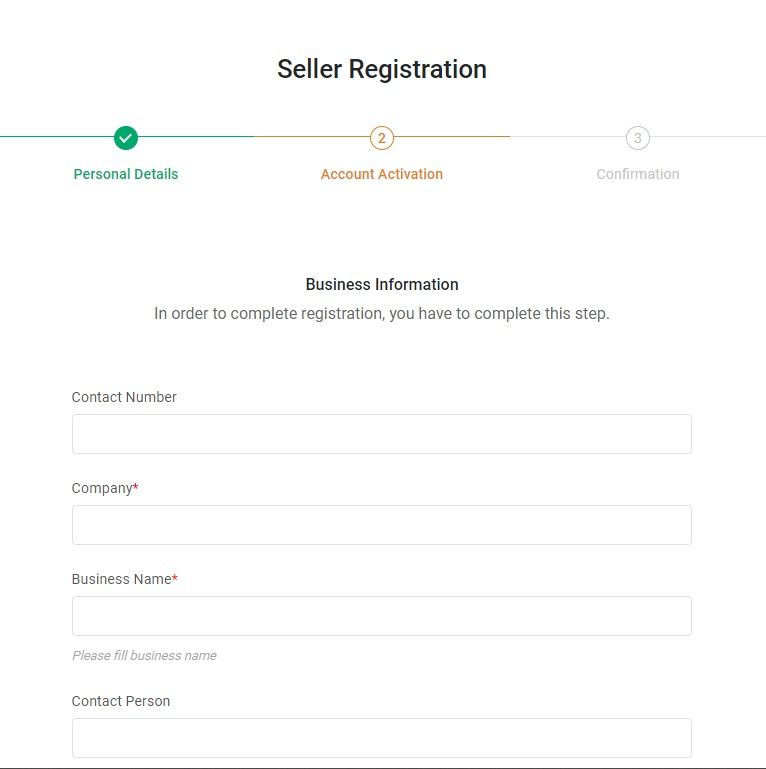This screenshot has height=769, width=766.
Task: Click the step 3 circle icon
Action: [638, 138]
